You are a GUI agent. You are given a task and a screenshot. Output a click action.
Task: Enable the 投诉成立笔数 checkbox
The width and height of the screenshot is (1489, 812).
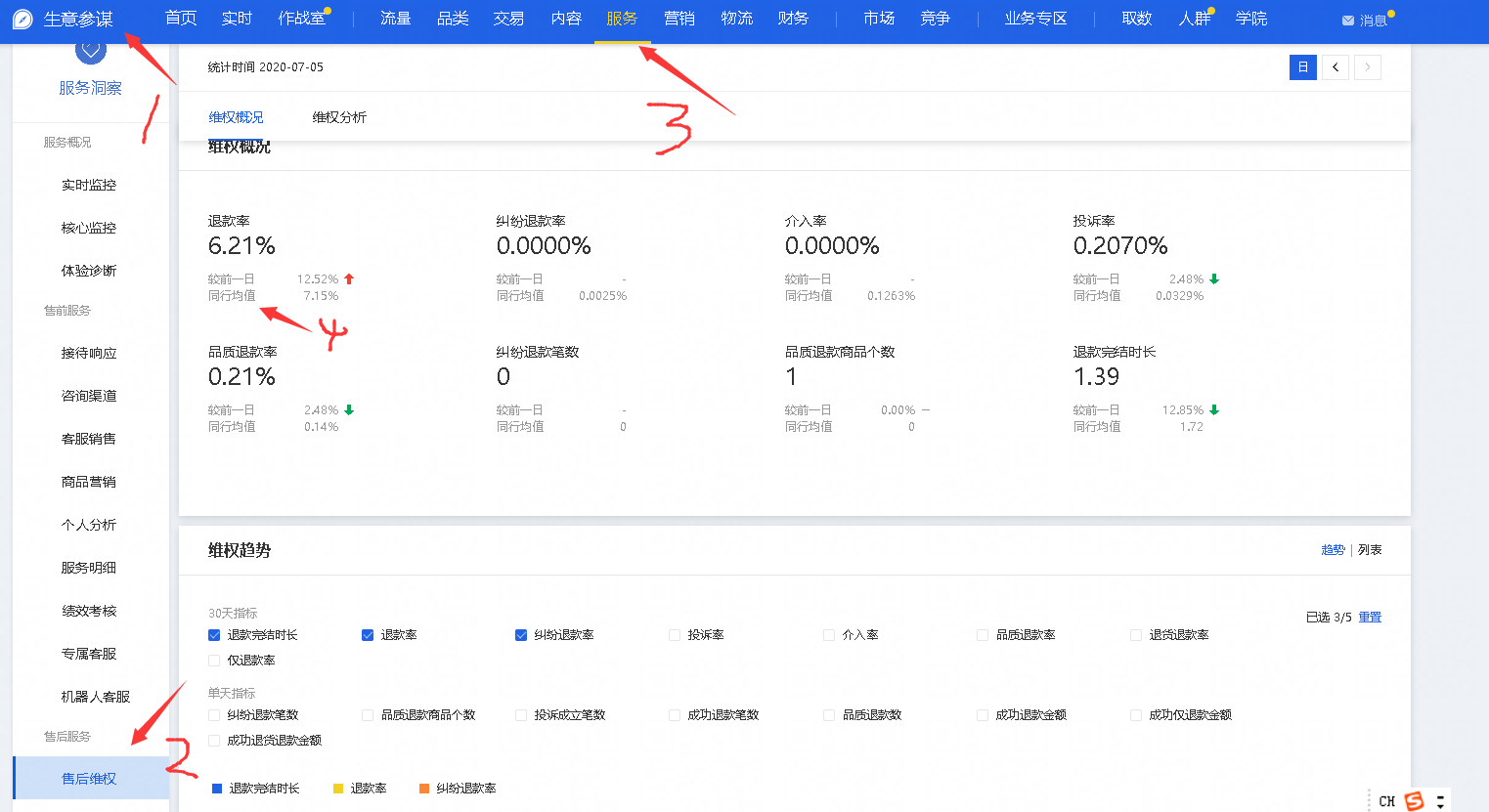521,715
